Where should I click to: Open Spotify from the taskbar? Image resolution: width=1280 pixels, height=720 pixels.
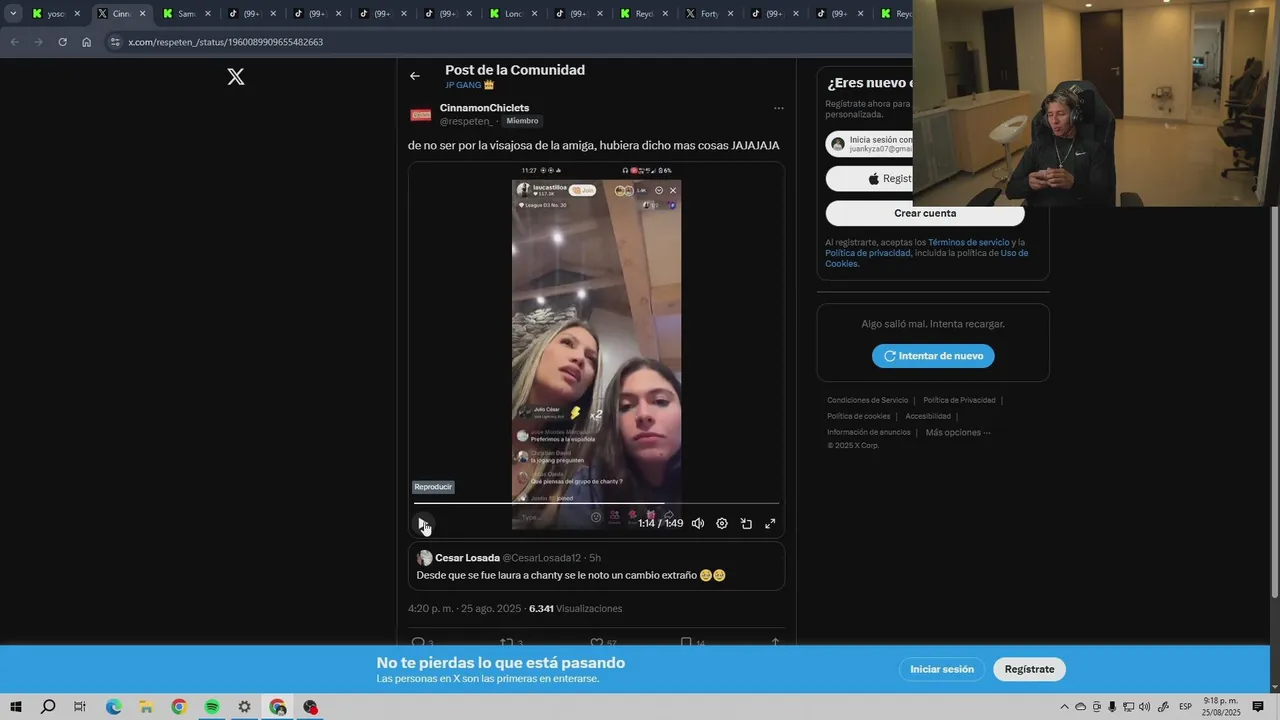point(212,707)
